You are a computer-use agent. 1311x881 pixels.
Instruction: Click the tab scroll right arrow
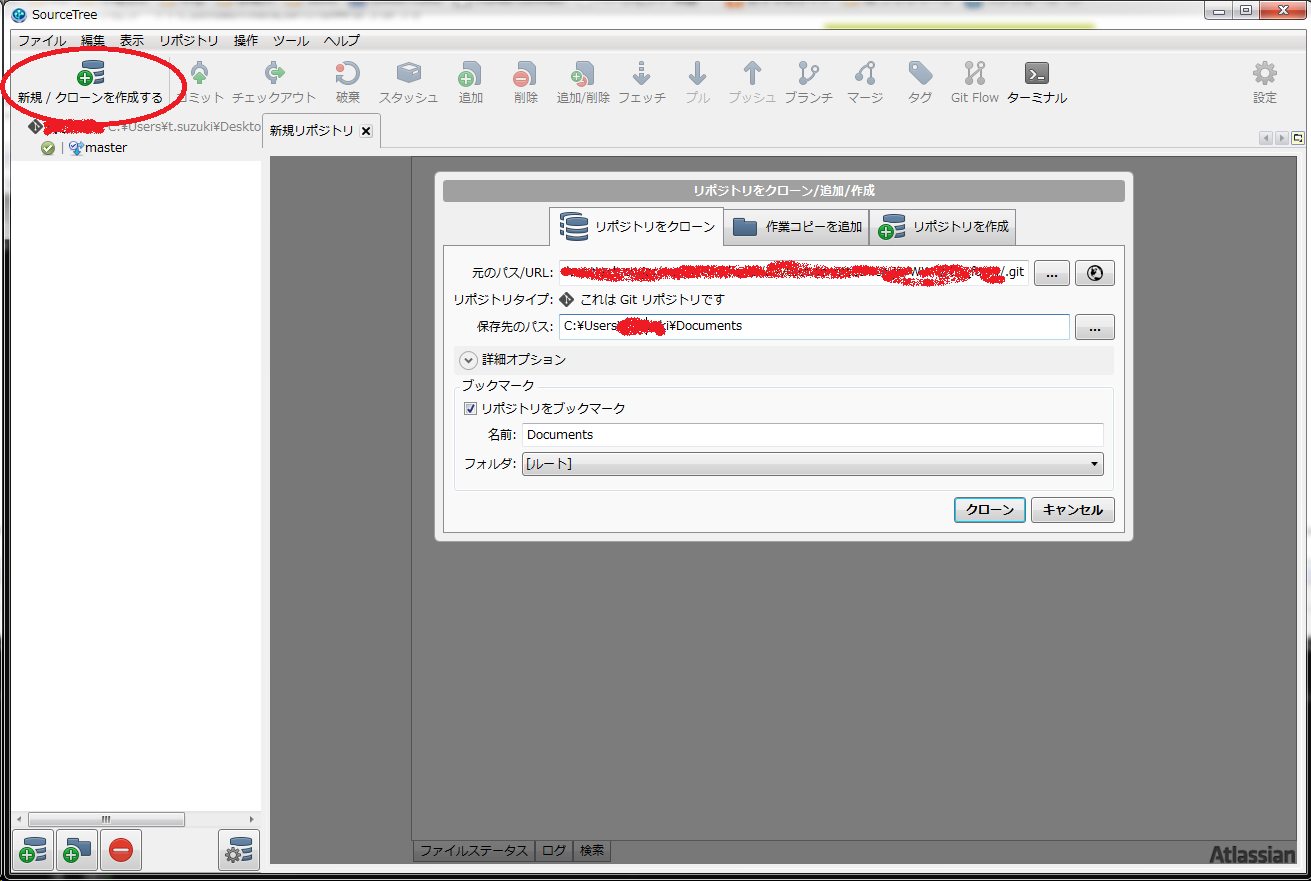[x=1282, y=138]
